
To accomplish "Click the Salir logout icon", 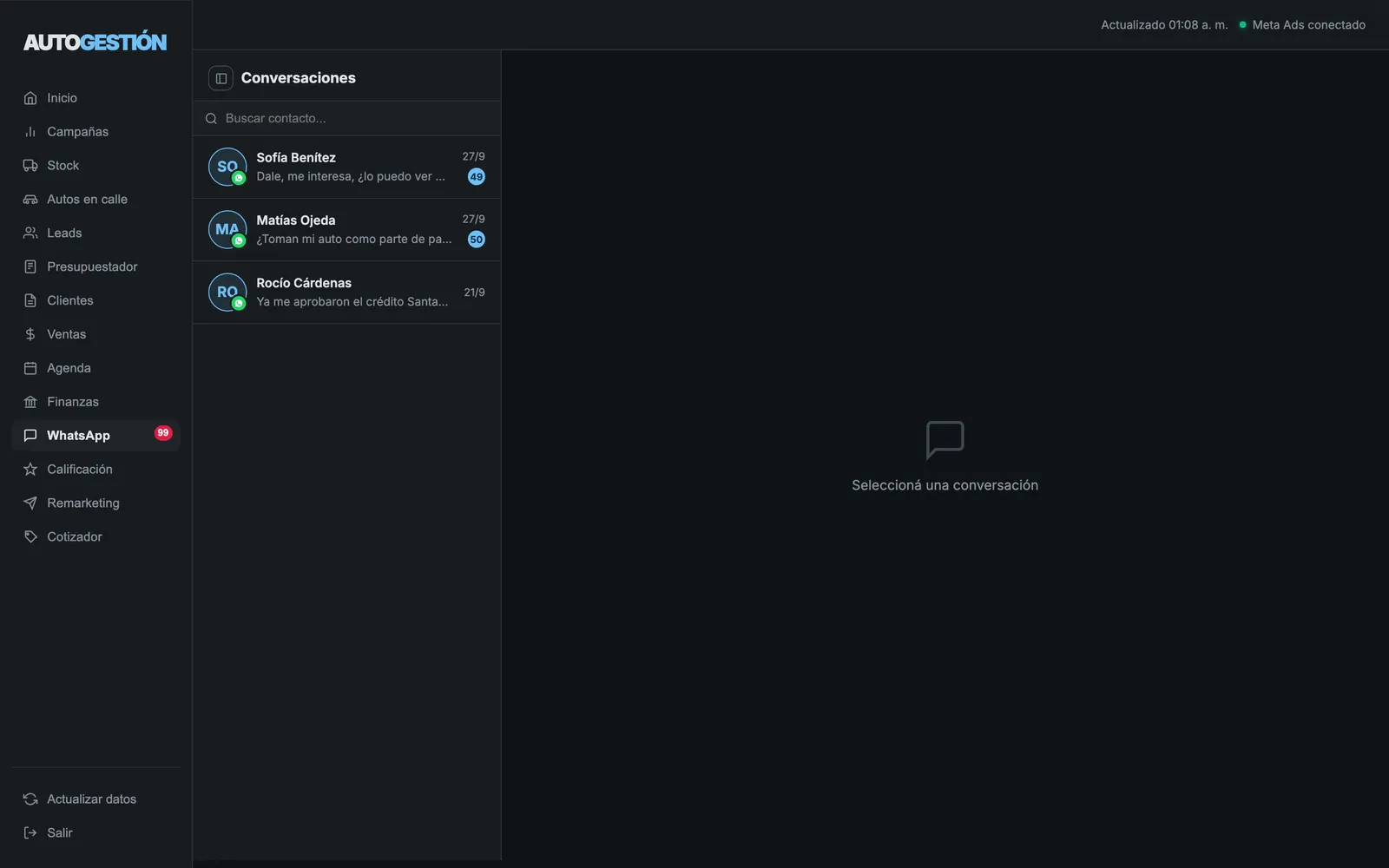I will click(30, 833).
